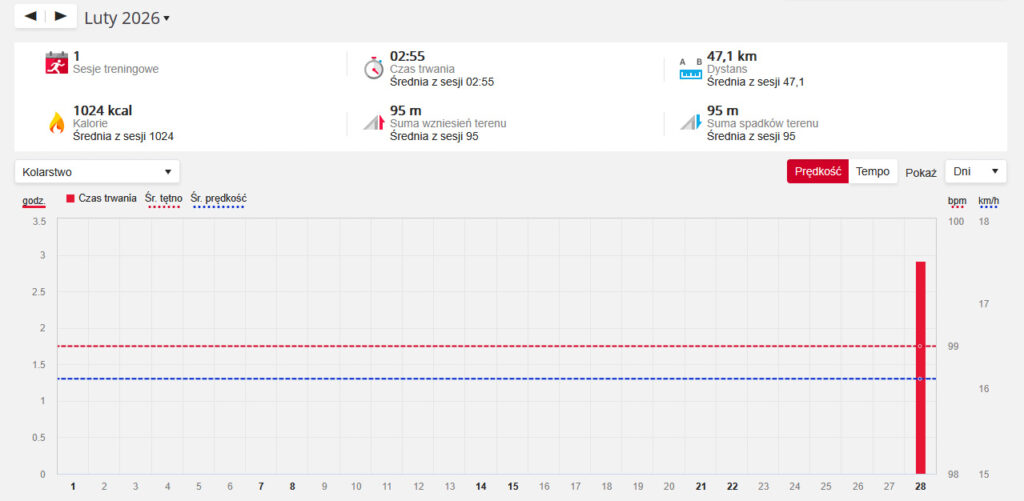Click the calories flame icon
1024x501 pixels.
point(56,122)
